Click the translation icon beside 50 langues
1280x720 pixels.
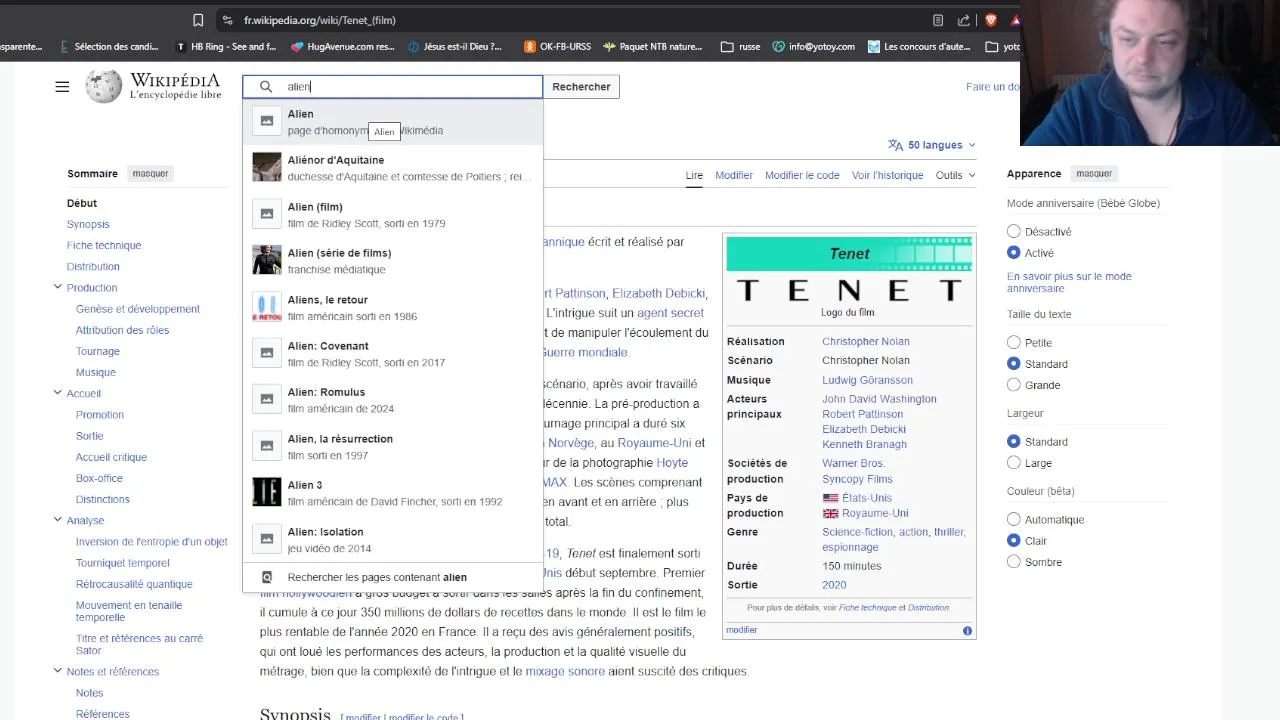(895, 145)
